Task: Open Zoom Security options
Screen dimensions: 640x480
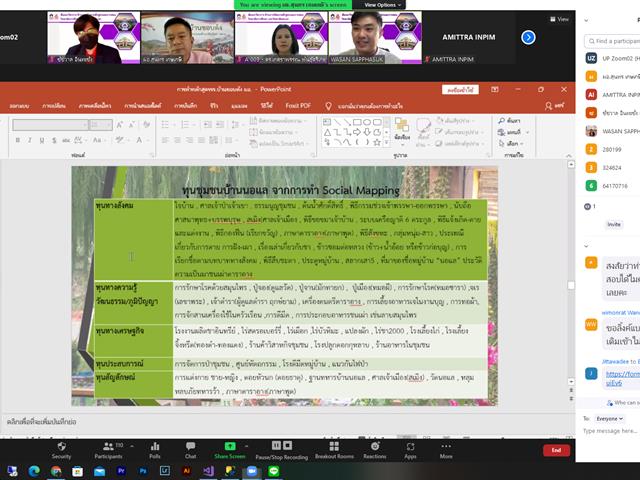Action: 61,450
